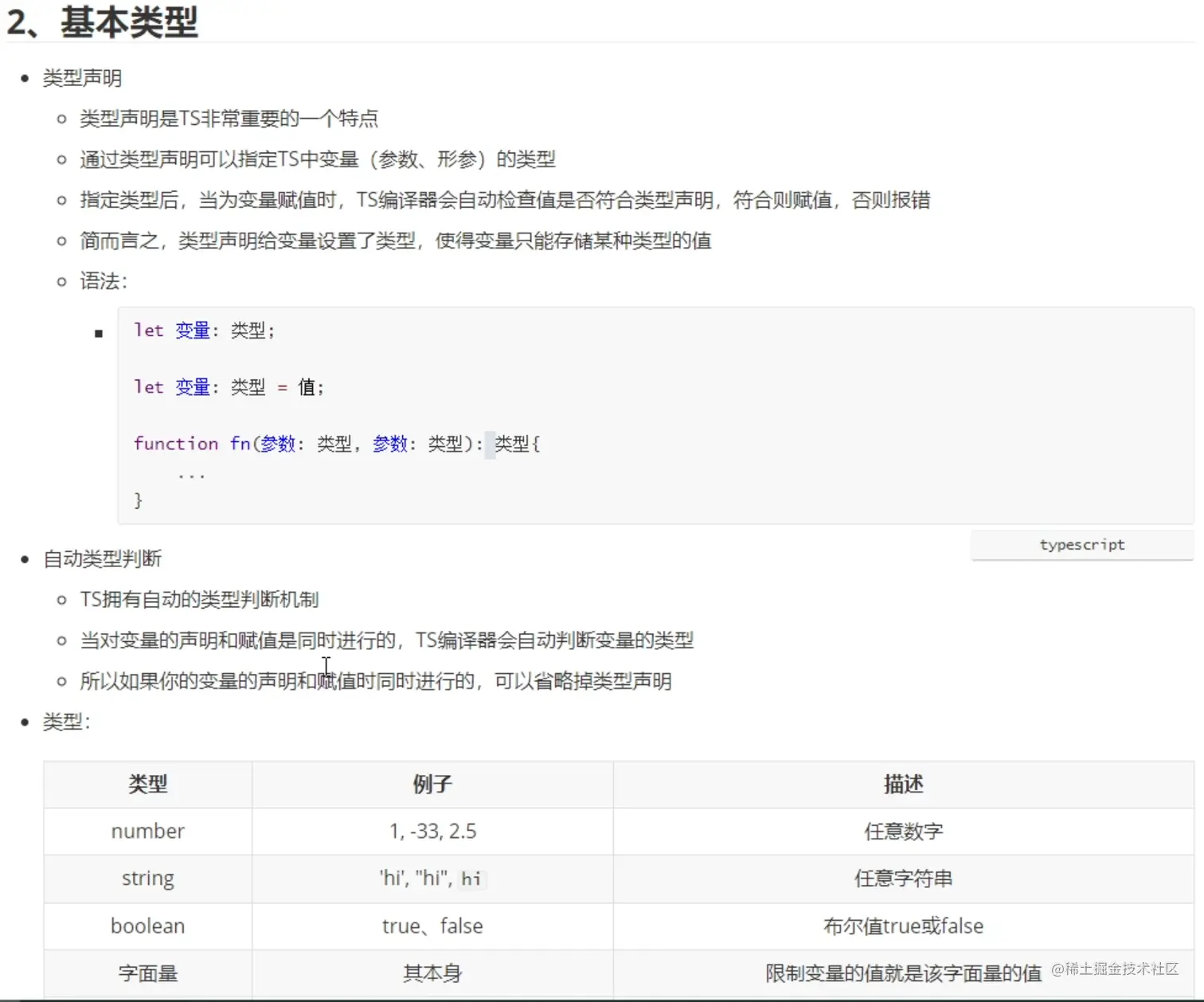1204x1002 pixels.
Task: Click the sentence starting "所以如果你的变量"
Action: click(376, 681)
